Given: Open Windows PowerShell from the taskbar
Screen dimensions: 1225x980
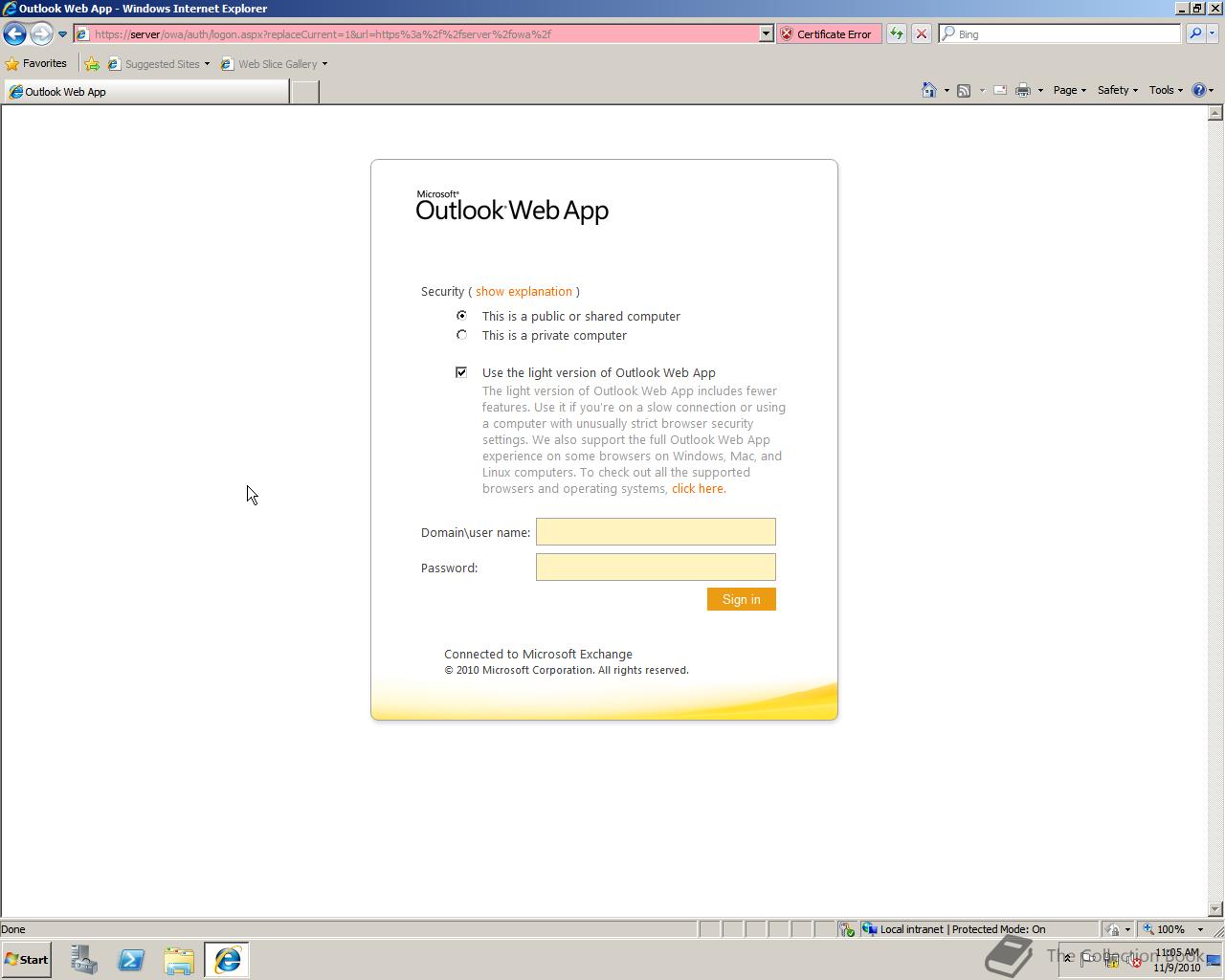Looking at the screenshot, I should (x=131, y=960).
